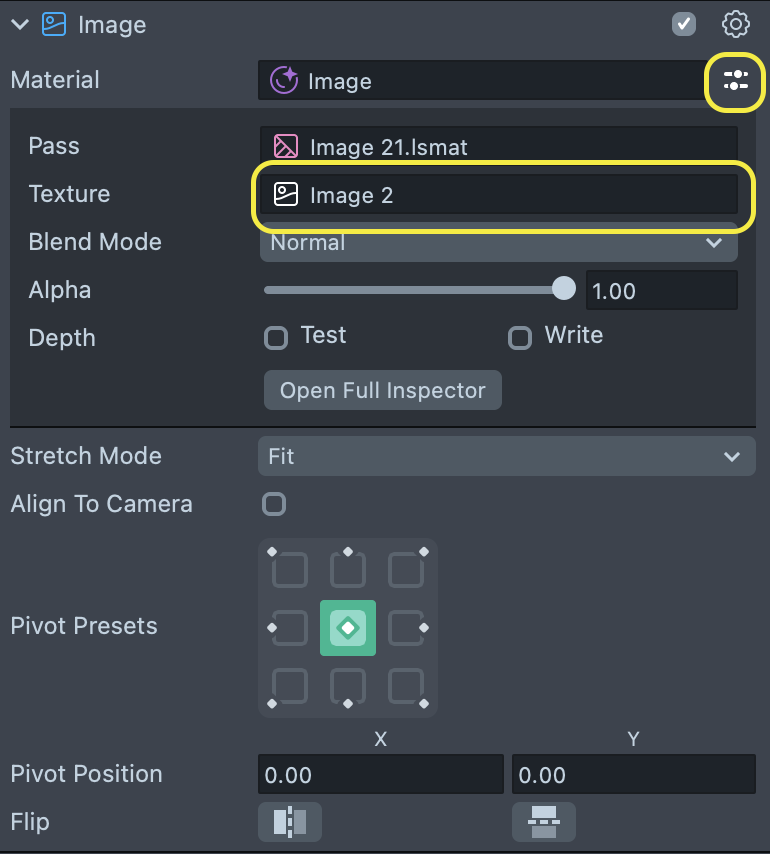
Task: Select the top-center pivot preset
Action: coord(348,570)
